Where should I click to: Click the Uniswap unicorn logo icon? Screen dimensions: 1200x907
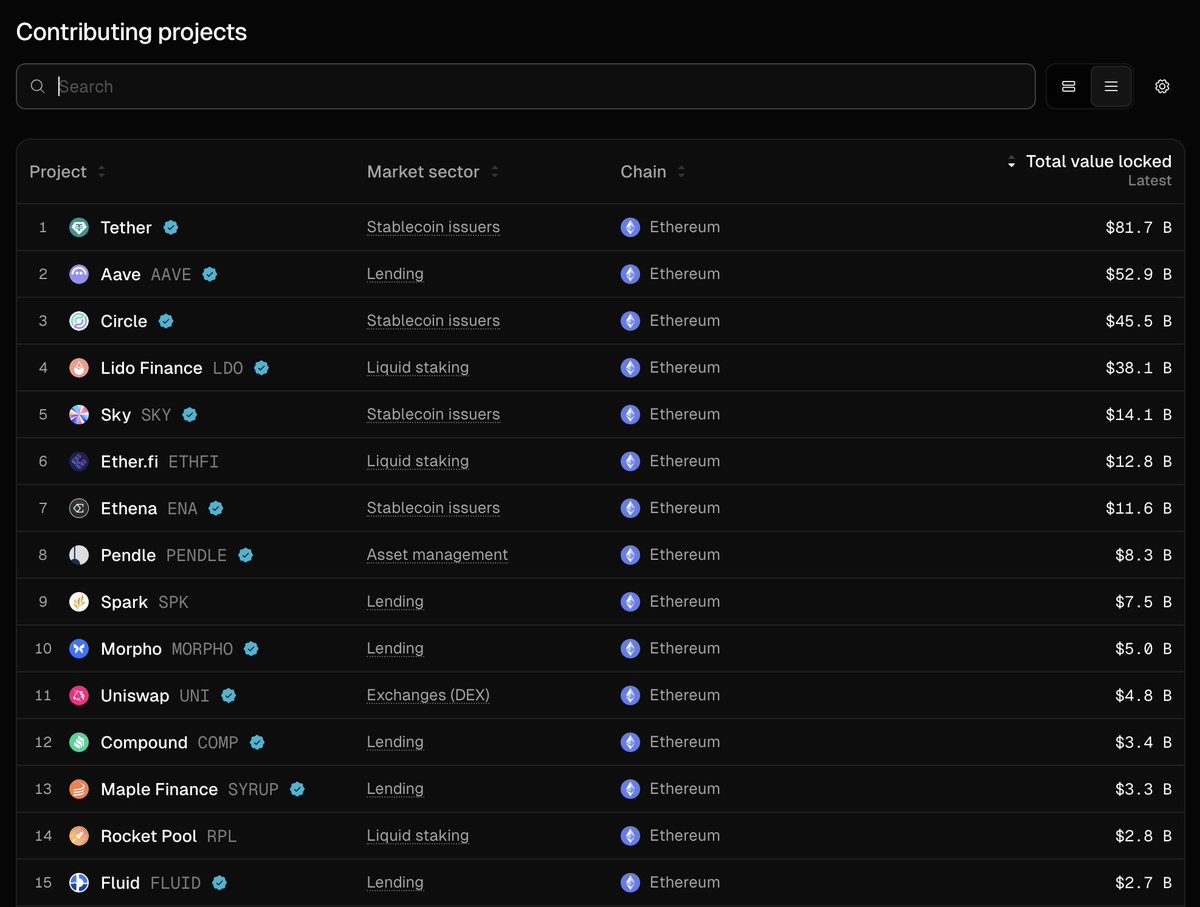coord(79,695)
